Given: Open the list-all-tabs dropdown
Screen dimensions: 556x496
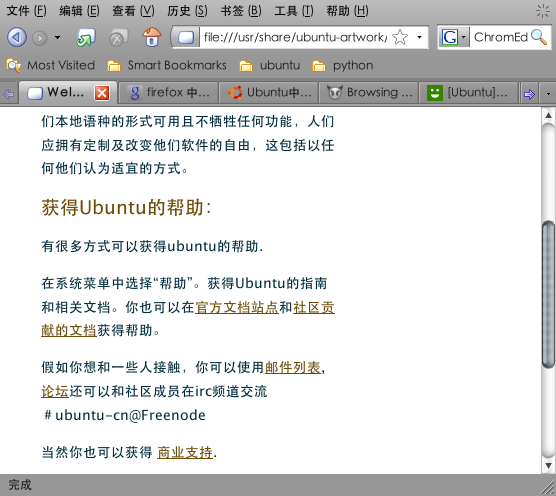Looking at the screenshot, I should point(548,94).
